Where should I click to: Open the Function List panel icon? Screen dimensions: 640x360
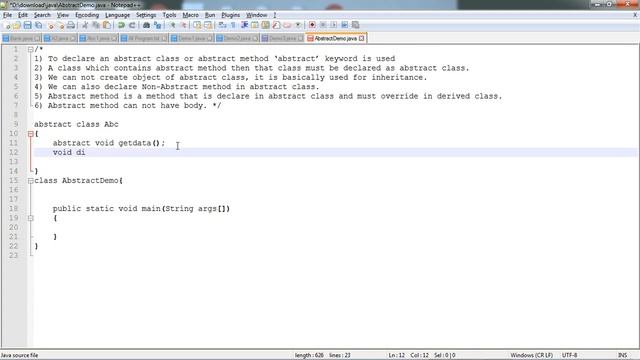(x=276, y=25)
